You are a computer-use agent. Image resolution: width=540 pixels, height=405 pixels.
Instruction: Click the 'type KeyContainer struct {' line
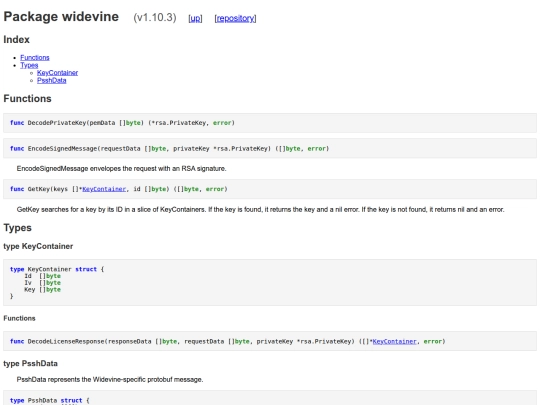tap(57, 269)
